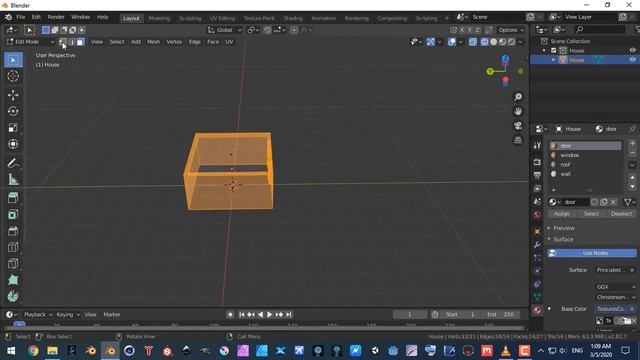Screen dimensions: 640x360
Task: Select the Transform tool
Action: [x=13, y=144]
